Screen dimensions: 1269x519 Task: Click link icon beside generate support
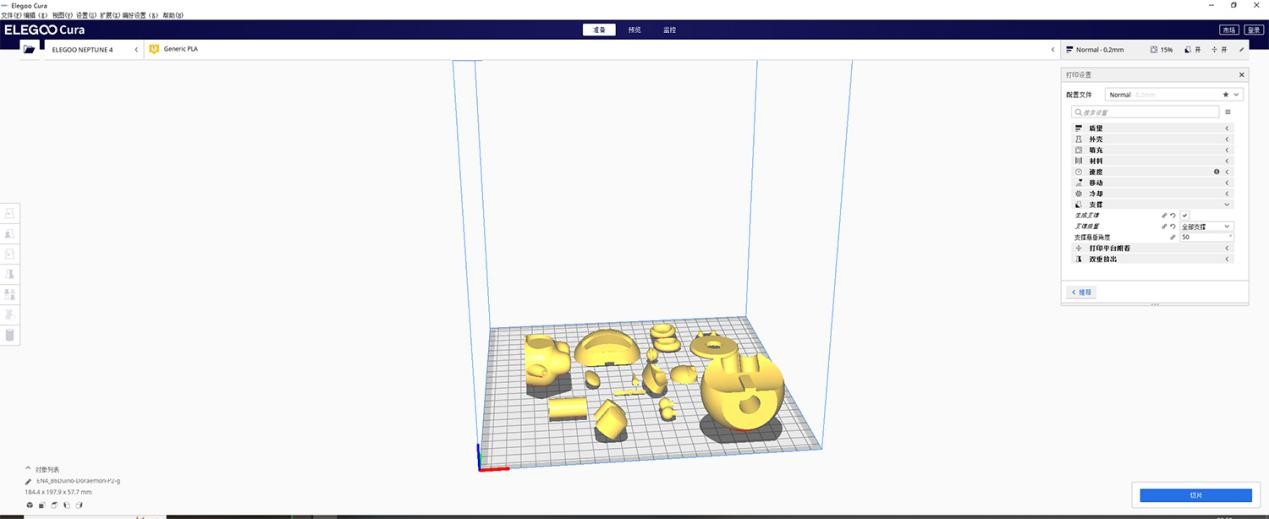(1164, 215)
